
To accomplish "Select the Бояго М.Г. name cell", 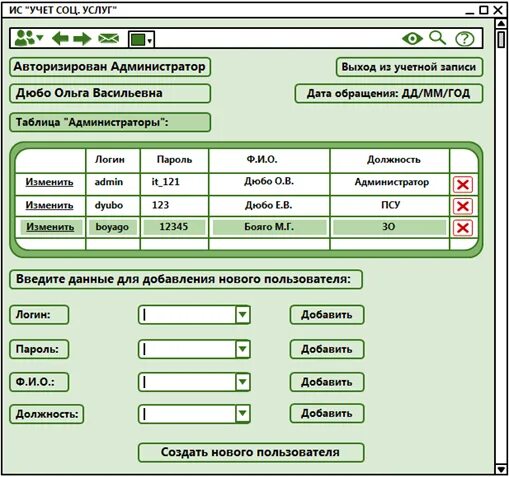I will pyautogui.click(x=269, y=227).
